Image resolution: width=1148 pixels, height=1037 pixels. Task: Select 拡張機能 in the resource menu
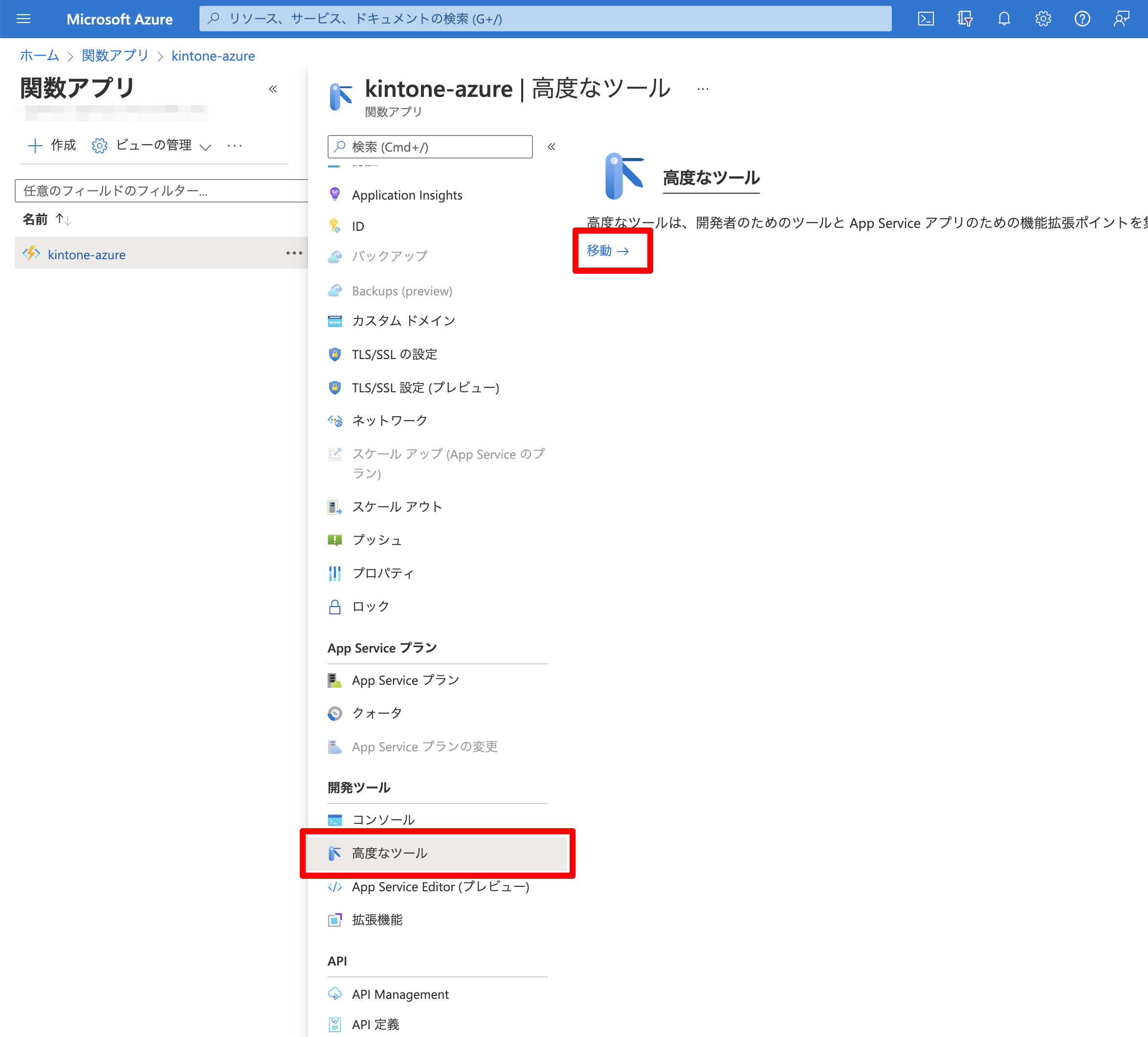[377, 920]
